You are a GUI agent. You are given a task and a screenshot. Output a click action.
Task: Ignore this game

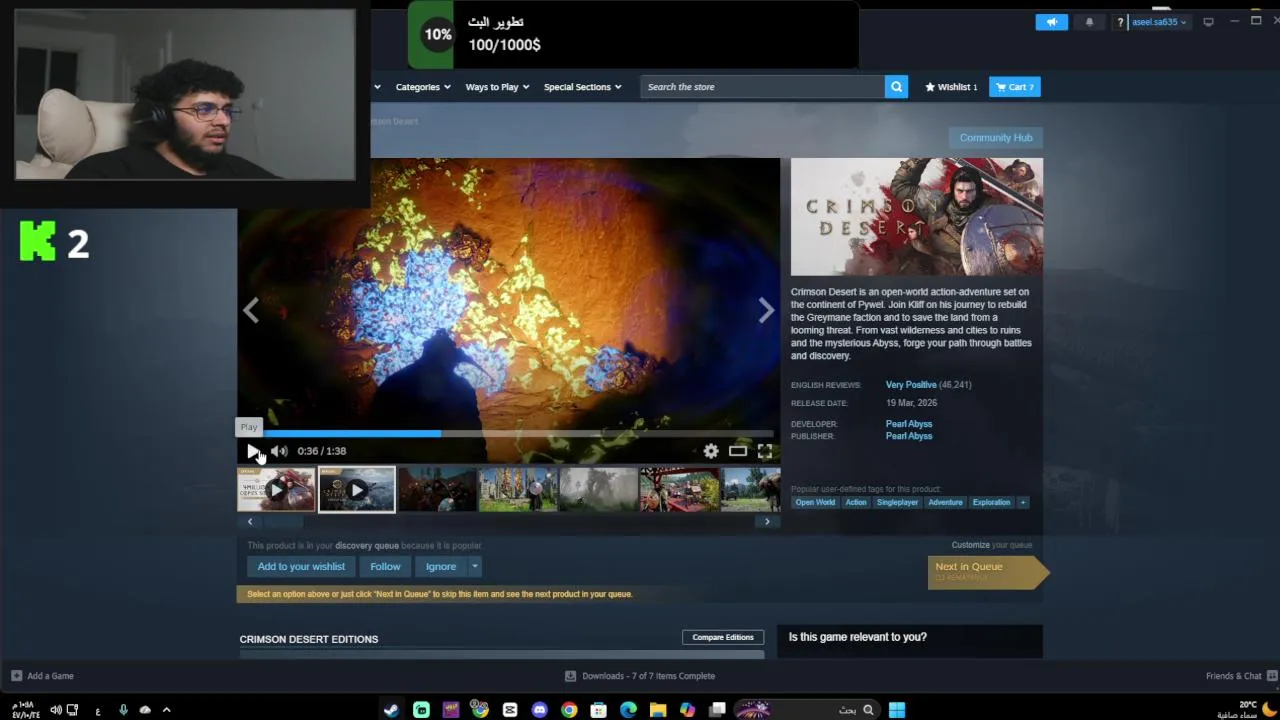441,567
